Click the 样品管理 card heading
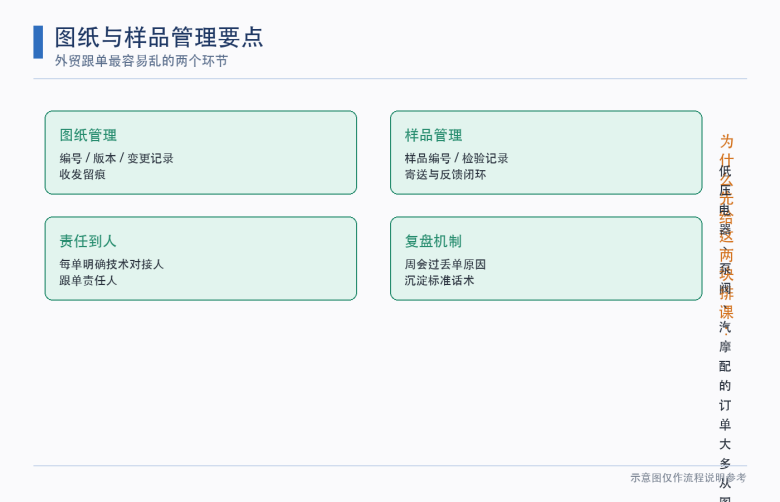 pyautogui.click(x=433, y=135)
